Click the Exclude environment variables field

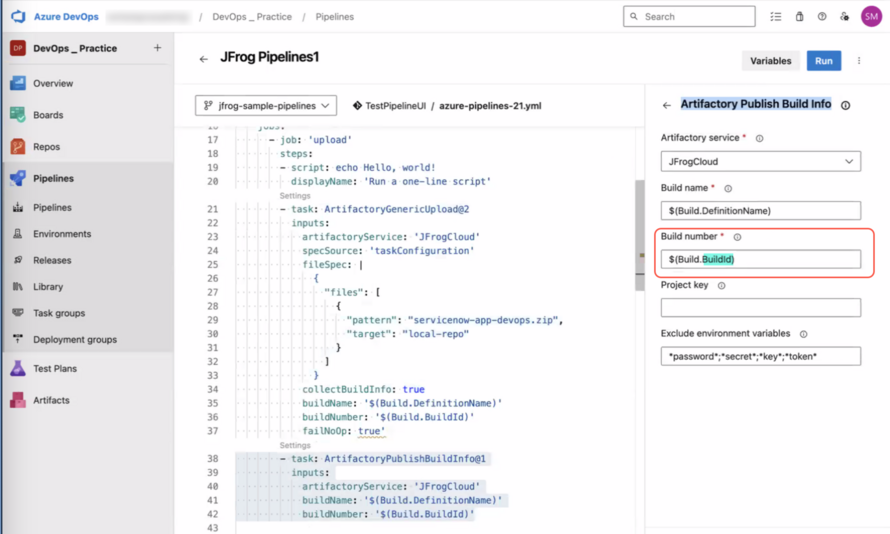[x=761, y=356]
